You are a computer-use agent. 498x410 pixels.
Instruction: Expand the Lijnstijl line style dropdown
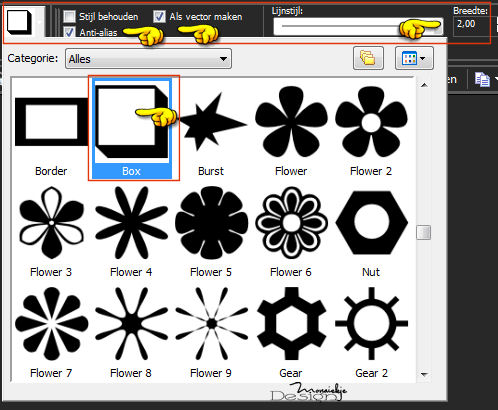[x=358, y=26]
